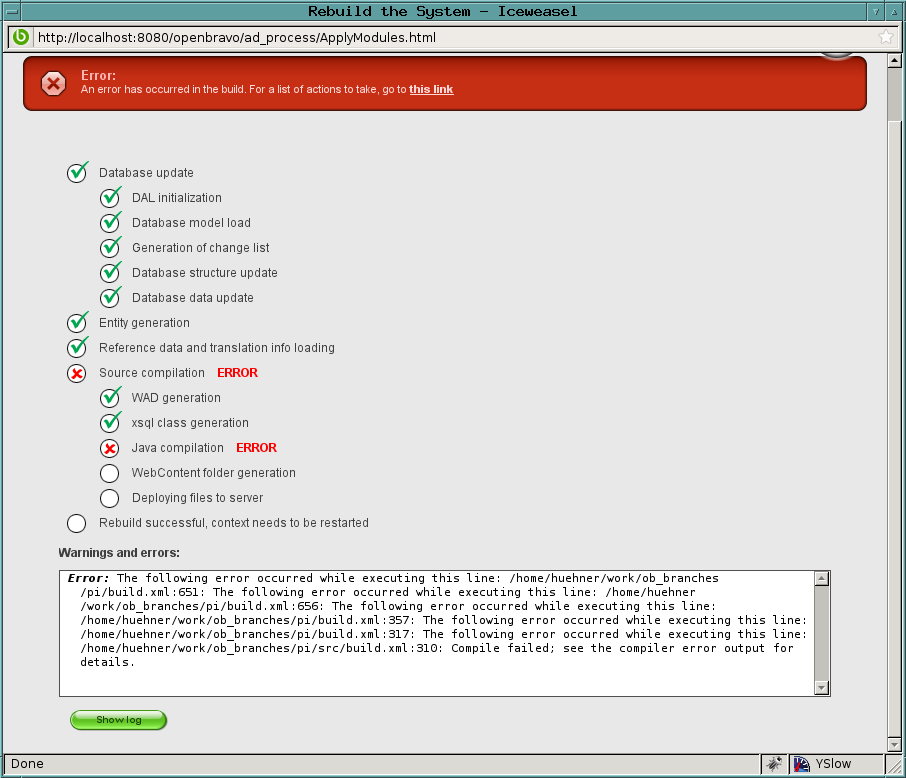This screenshot has width=906, height=778.
Task: Click the green checkmark beside Database update
Action: pyautogui.click(x=78, y=173)
